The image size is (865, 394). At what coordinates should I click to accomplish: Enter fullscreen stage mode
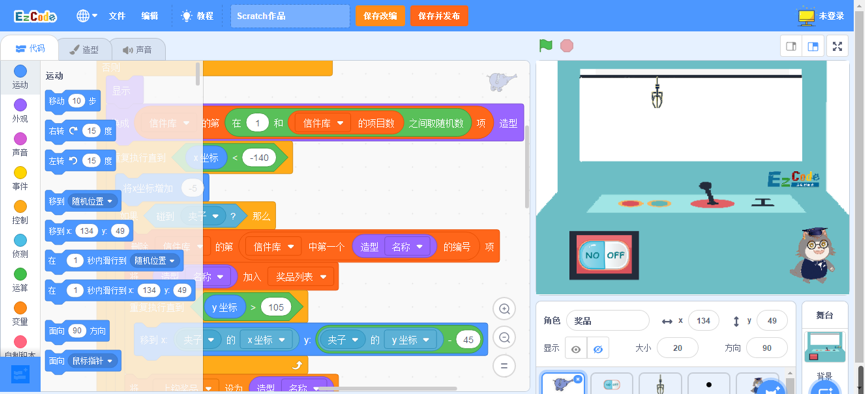click(x=837, y=46)
